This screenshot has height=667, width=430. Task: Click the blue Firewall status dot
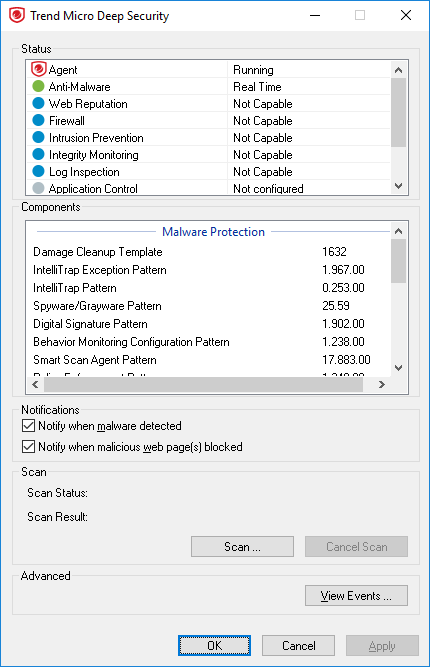(x=38, y=120)
